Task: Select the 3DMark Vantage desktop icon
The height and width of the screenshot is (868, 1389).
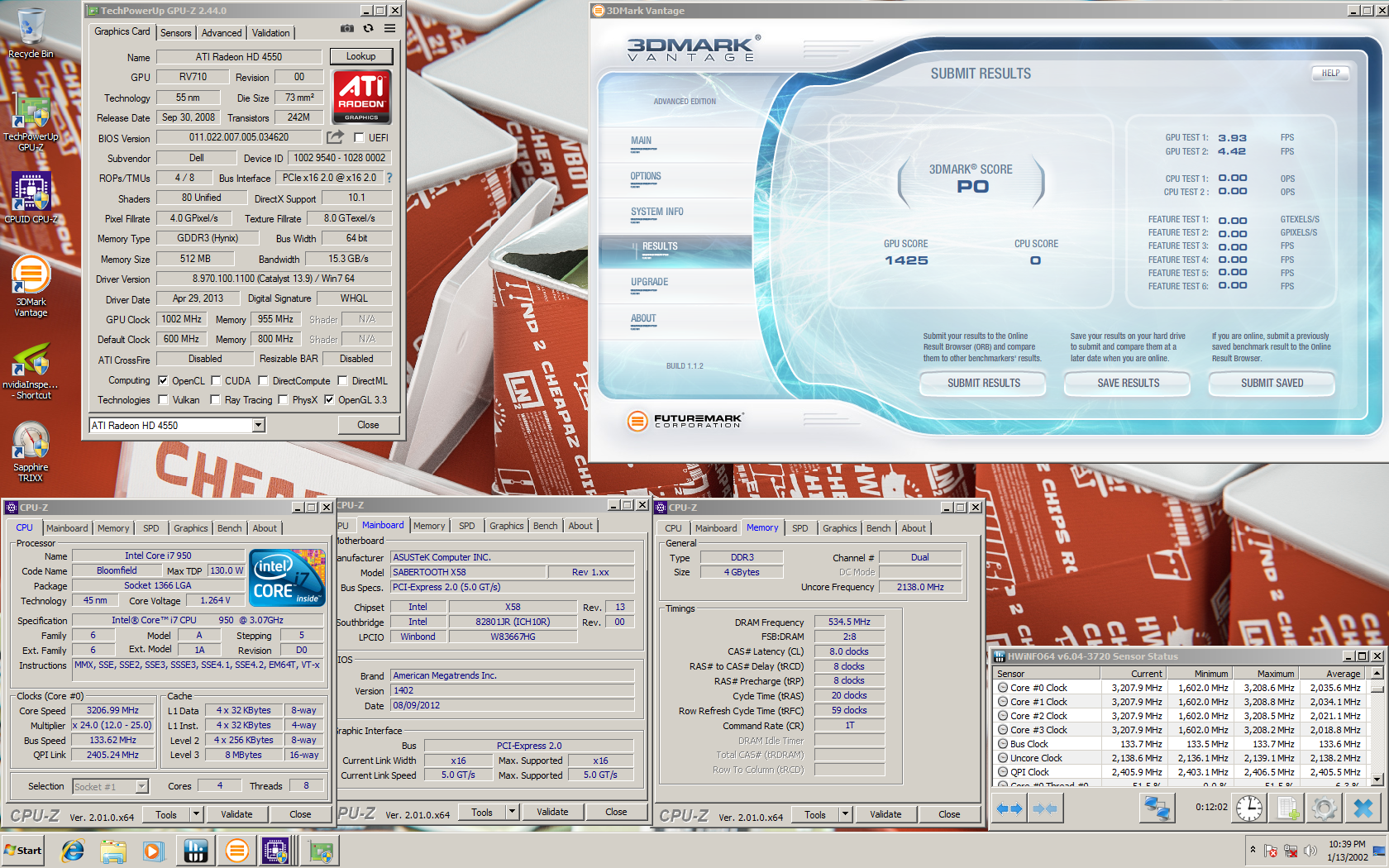Action: (31, 287)
